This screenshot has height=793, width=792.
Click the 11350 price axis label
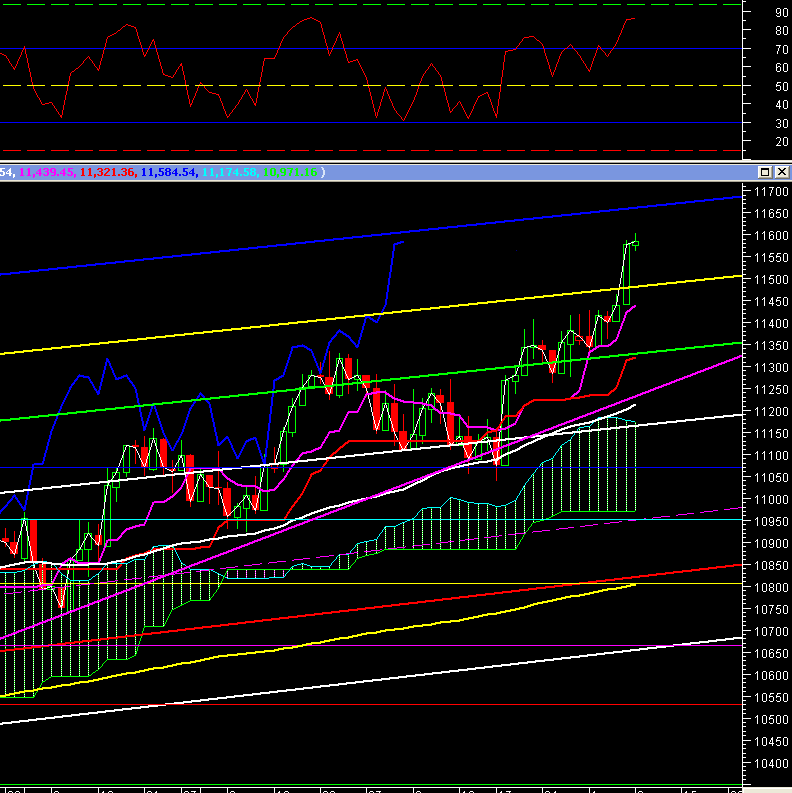click(x=771, y=346)
